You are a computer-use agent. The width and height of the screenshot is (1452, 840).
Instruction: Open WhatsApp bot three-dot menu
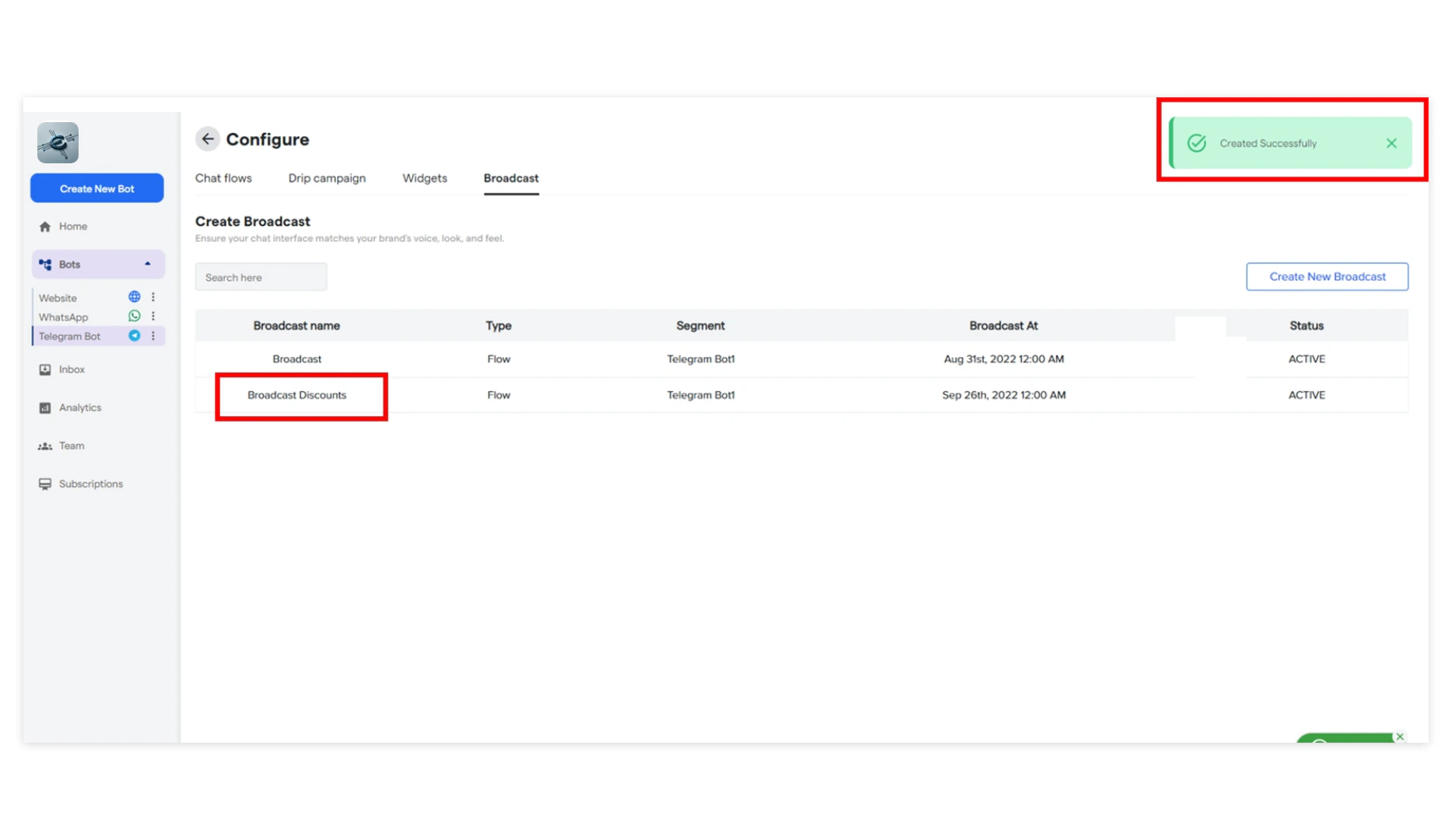[x=153, y=316]
